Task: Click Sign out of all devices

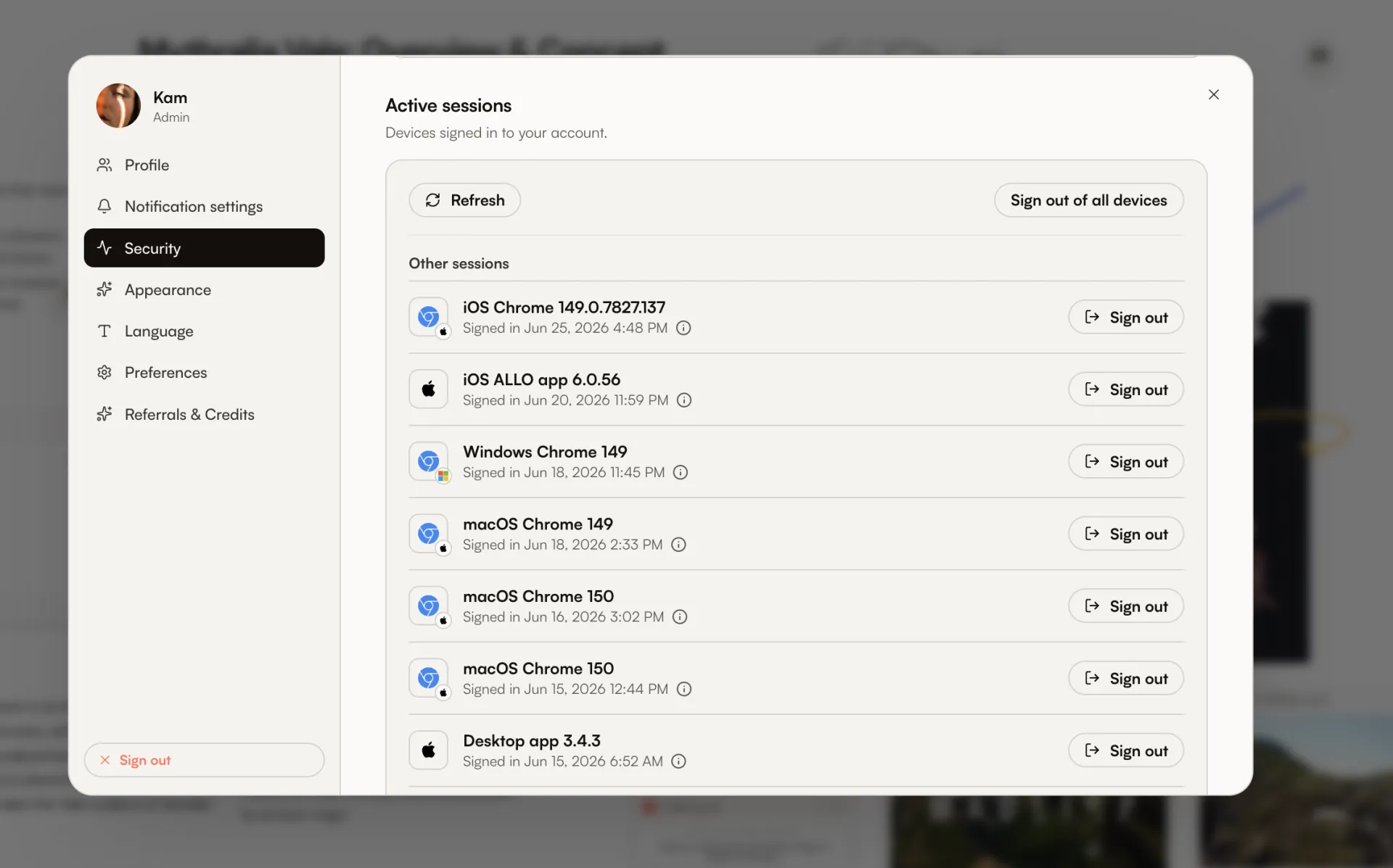Action: click(x=1088, y=200)
